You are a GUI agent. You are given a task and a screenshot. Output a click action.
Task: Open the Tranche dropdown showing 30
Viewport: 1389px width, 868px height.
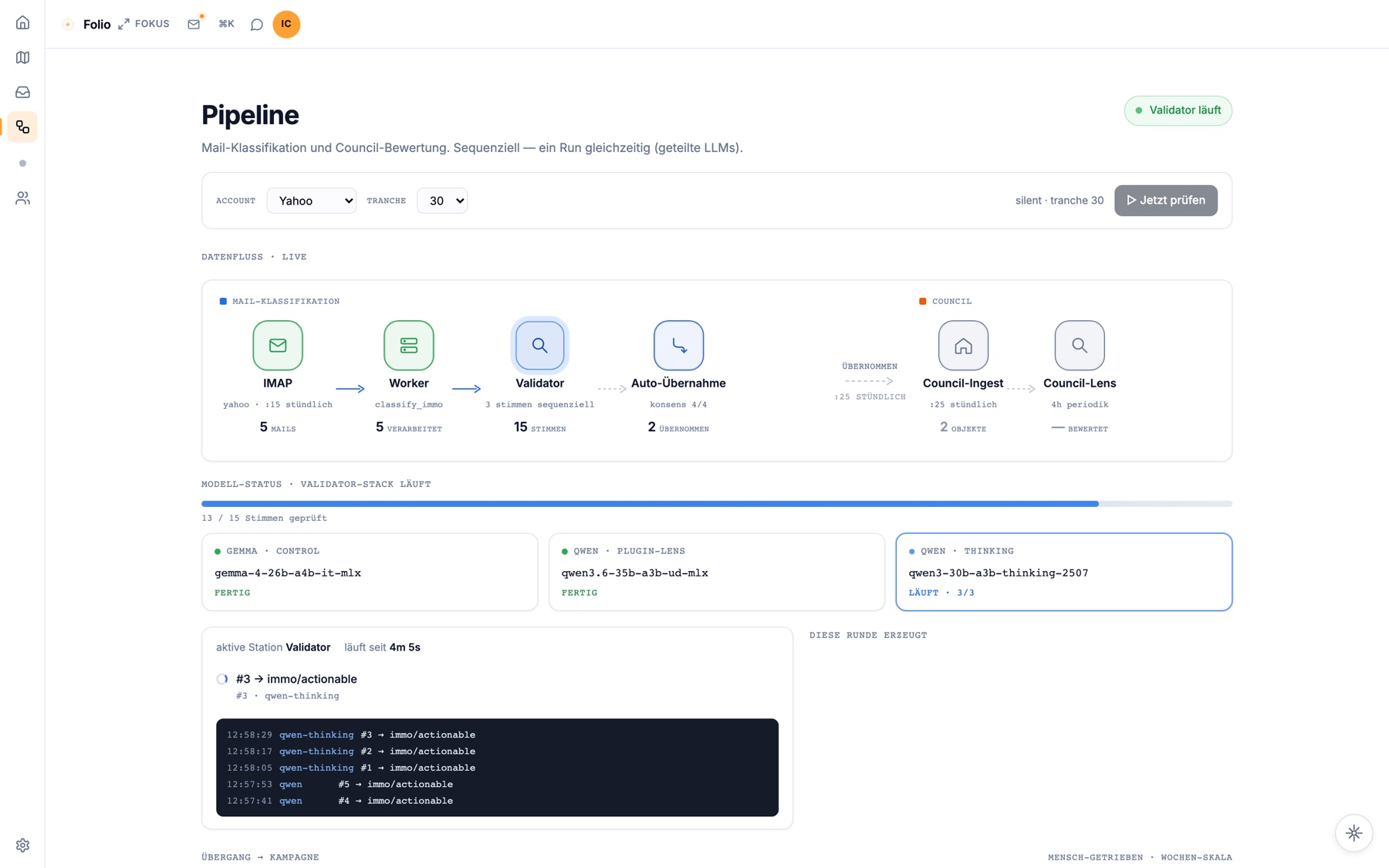[442, 201]
